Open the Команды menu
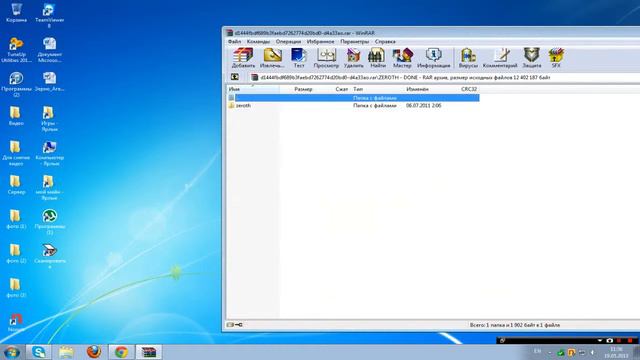This screenshot has height=360, width=640. (x=258, y=42)
